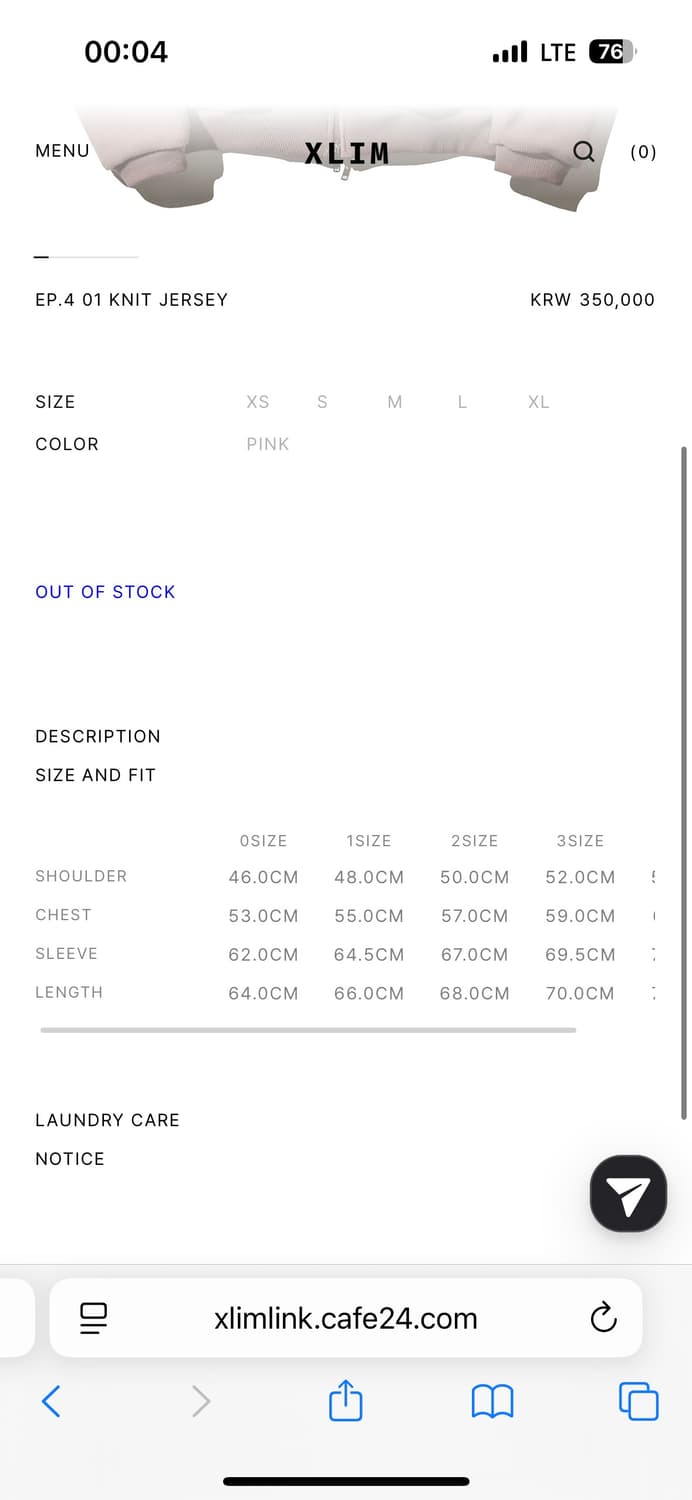The image size is (692, 1500).
Task: Tap the xlimlink.cafe24.com address field
Action: [345, 1318]
